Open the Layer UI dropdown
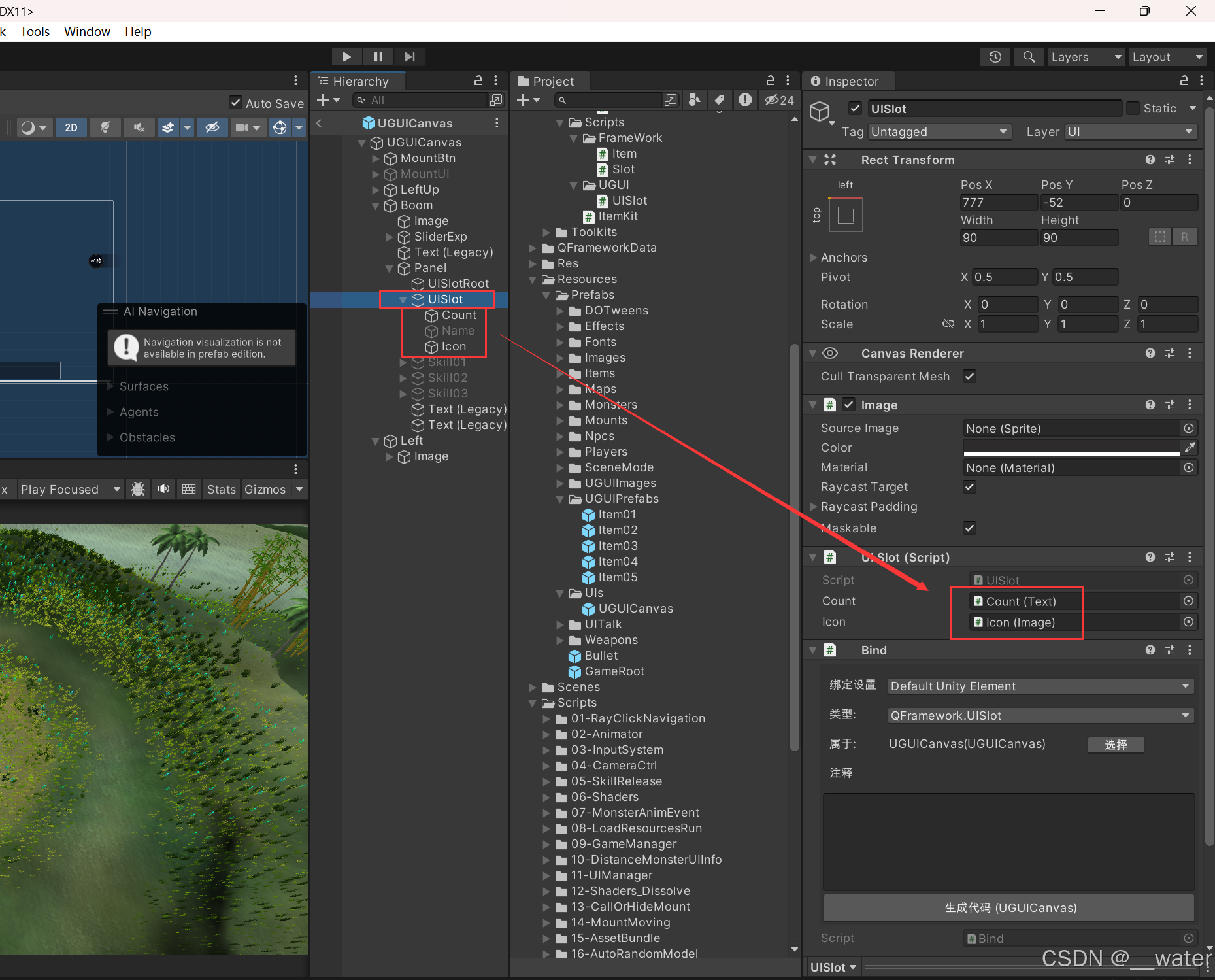Screen dimensions: 1215x980 pyautogui.click(x=1131, y=131)
